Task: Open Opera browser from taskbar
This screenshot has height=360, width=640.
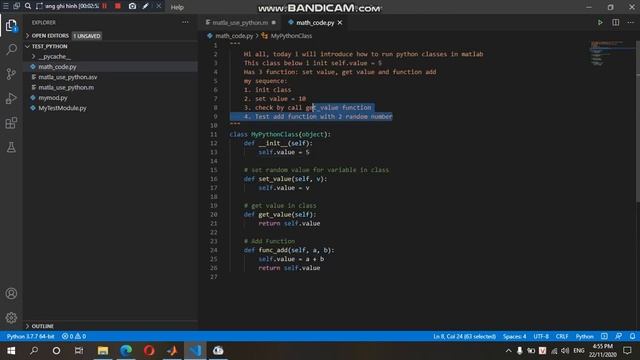Action: 149,351
